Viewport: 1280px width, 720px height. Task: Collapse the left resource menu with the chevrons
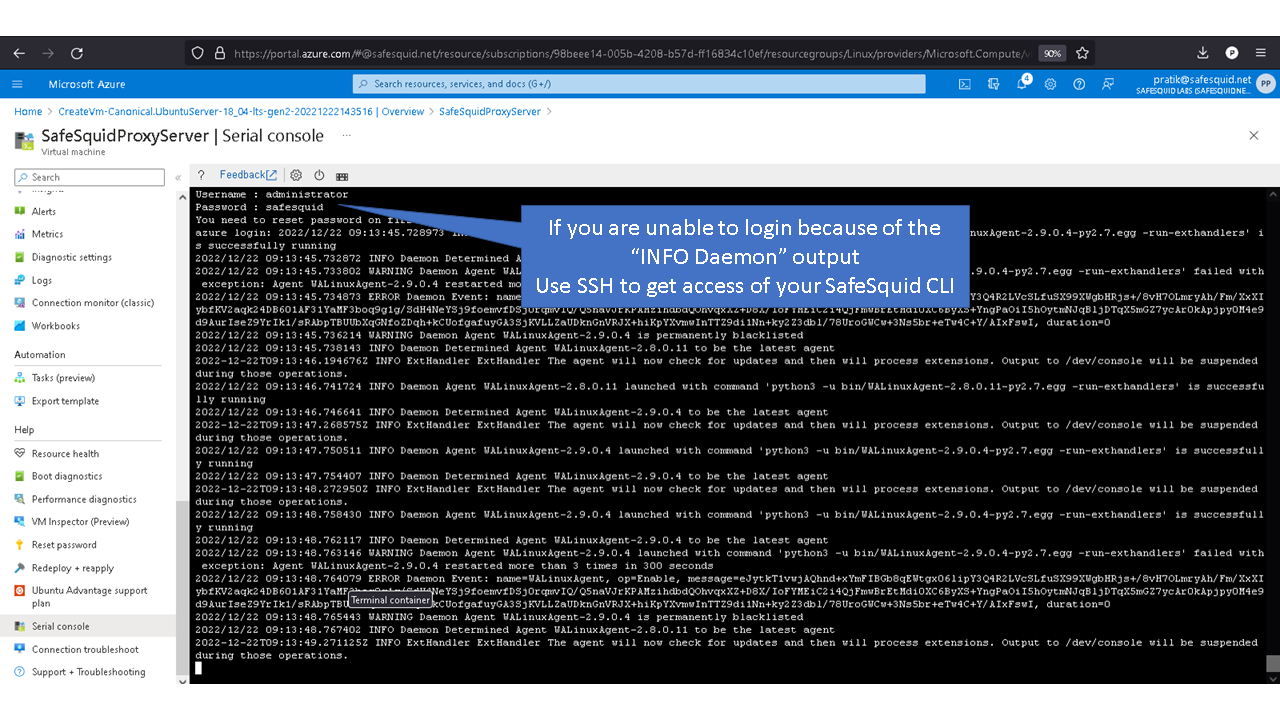pyautogui.click(x=177, y=177)
